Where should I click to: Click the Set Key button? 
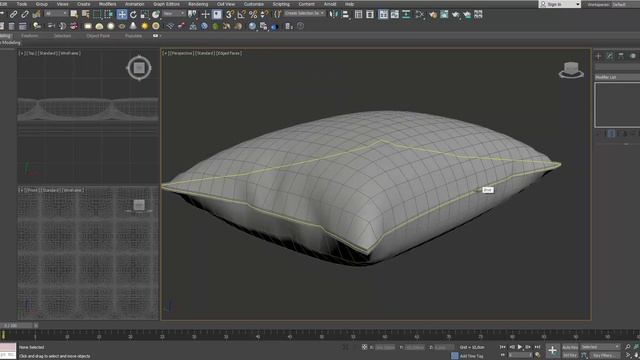click(570, 356)
